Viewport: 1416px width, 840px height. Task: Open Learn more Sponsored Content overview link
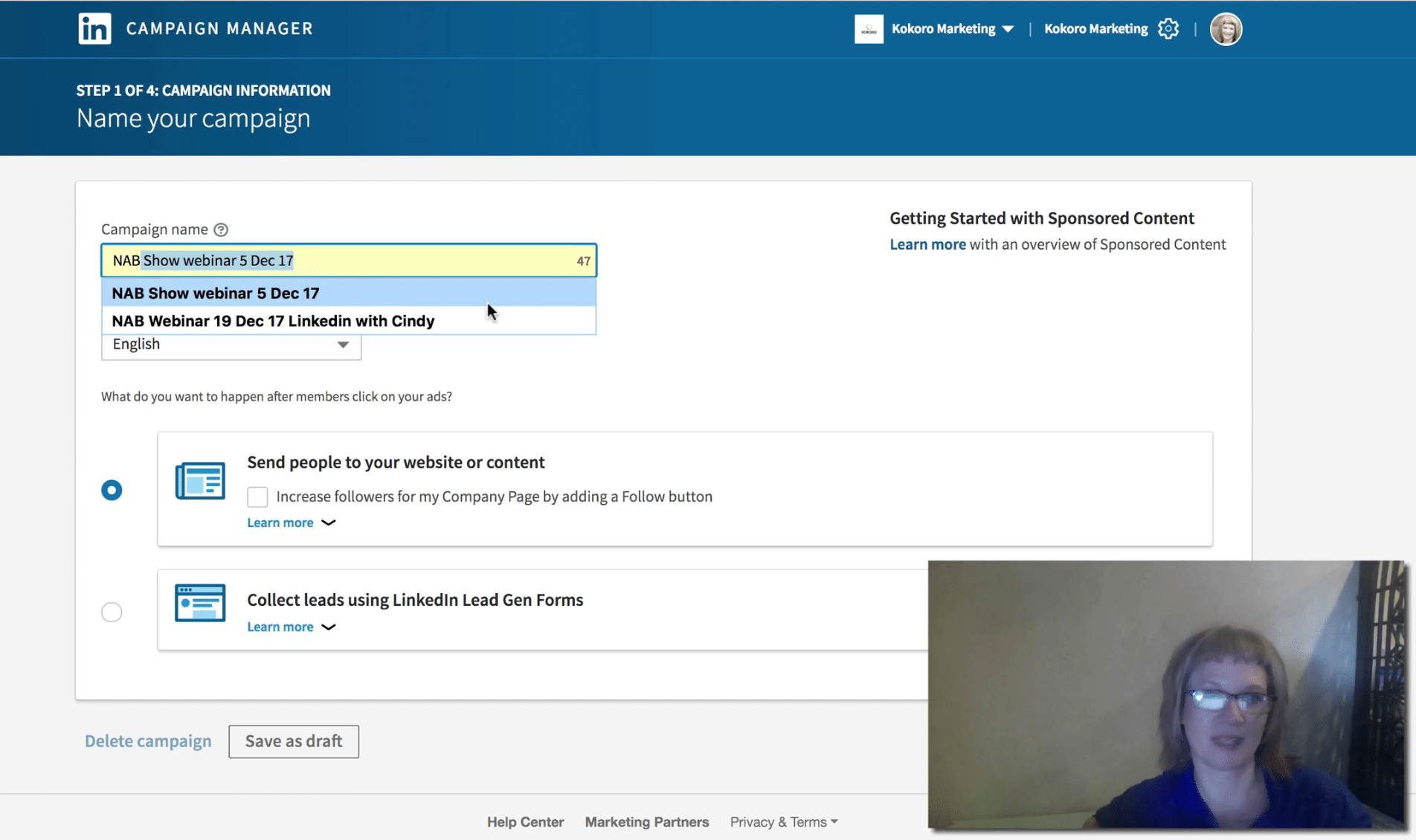coord(927,244)
